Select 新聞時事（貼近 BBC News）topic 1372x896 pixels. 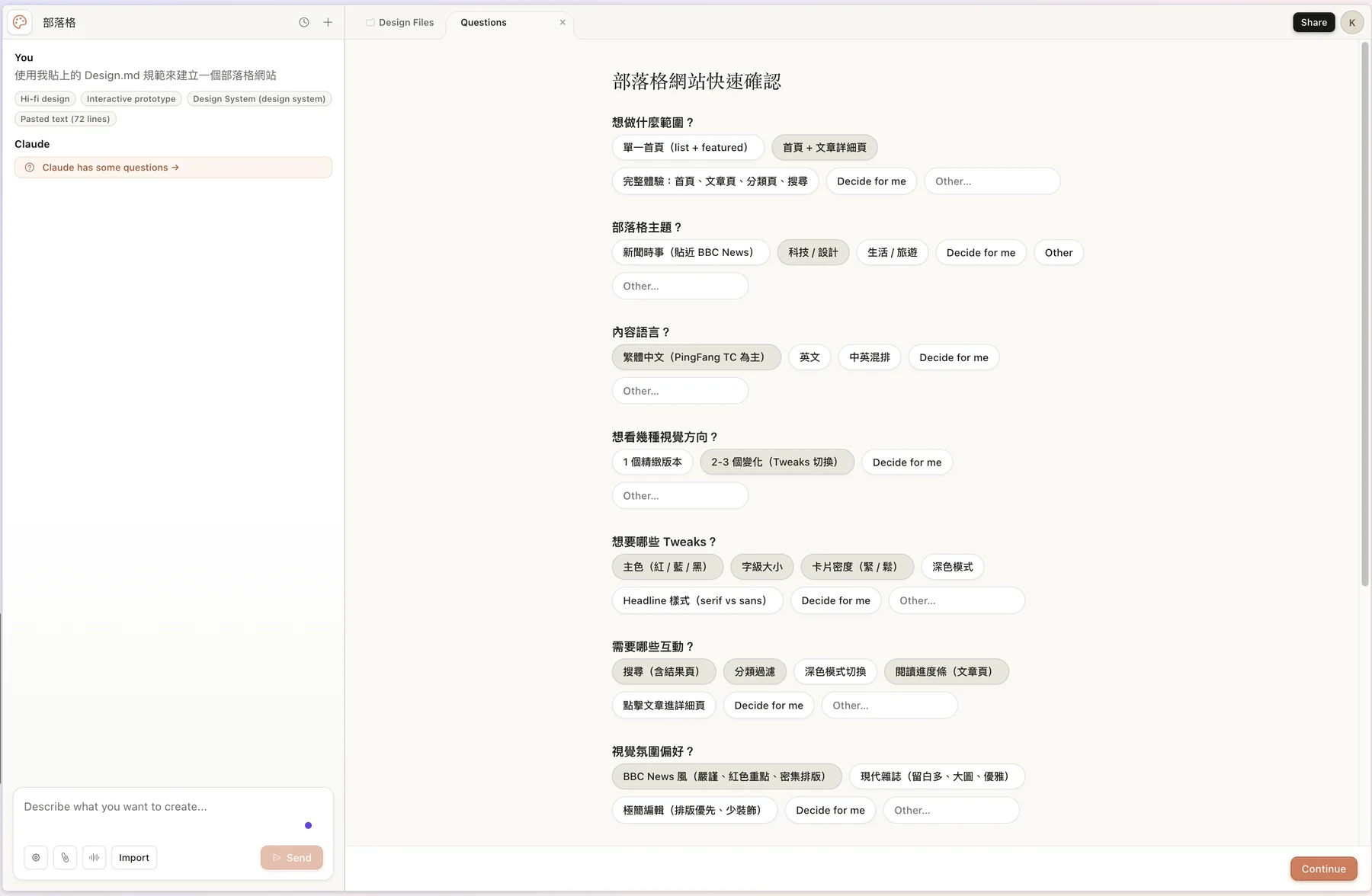(x=691, y=253)
